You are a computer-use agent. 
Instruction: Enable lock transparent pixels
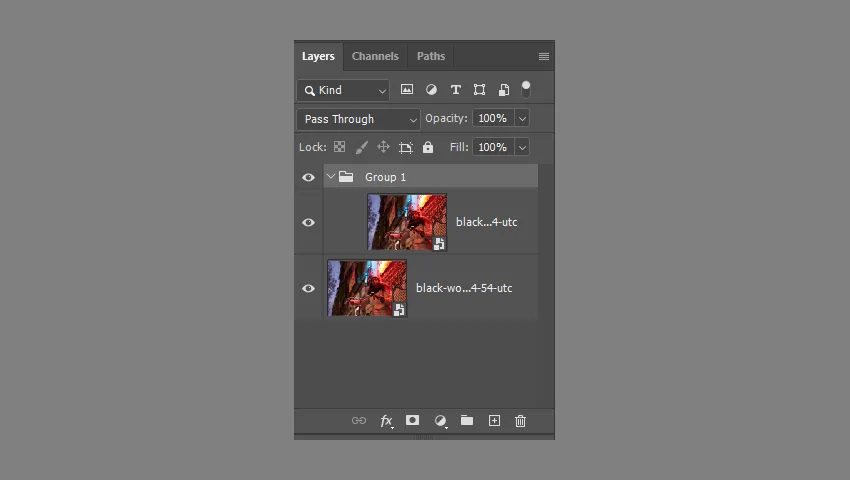(x=340, y=147)
